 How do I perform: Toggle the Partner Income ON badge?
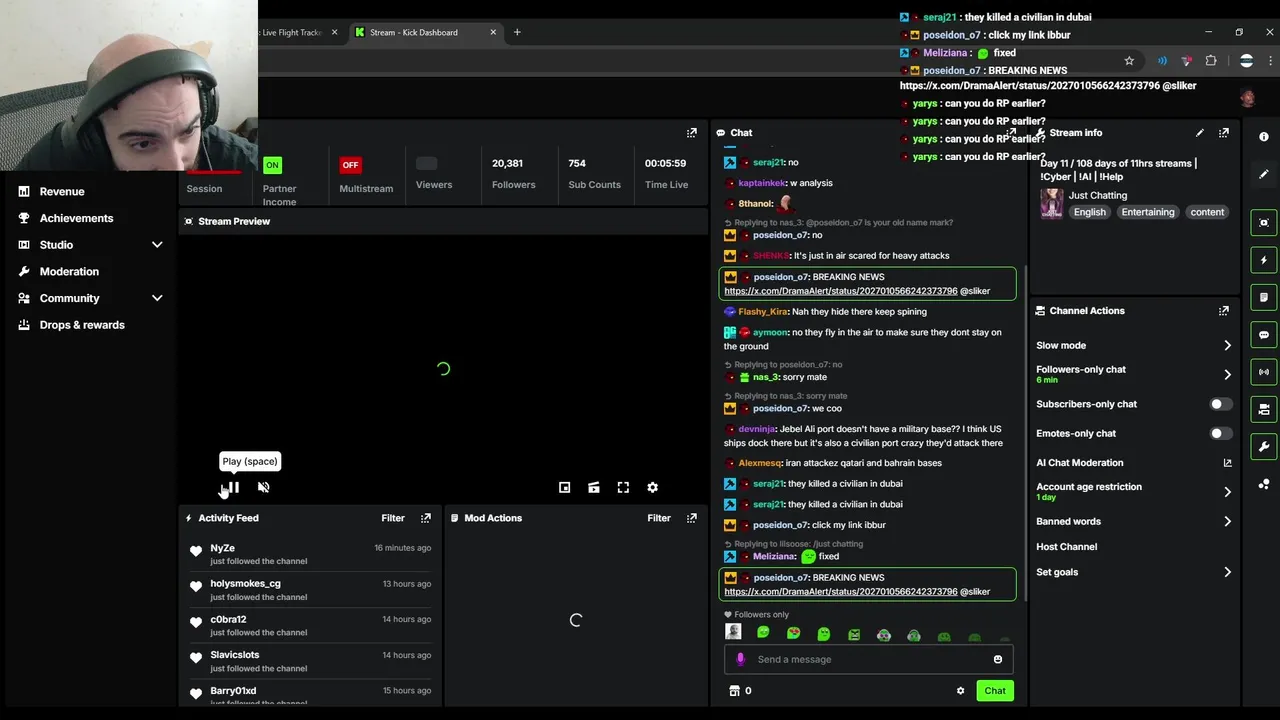pos(272,165)
